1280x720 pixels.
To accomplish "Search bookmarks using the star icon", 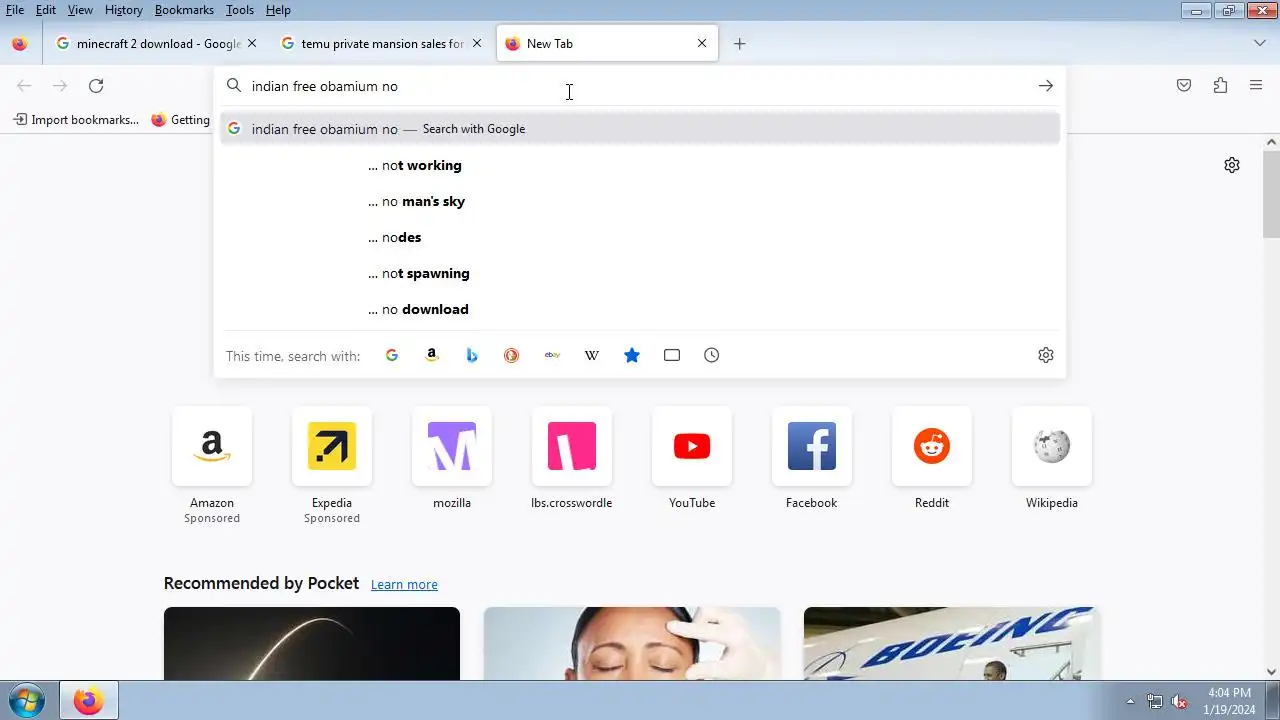I will point(632,355).
